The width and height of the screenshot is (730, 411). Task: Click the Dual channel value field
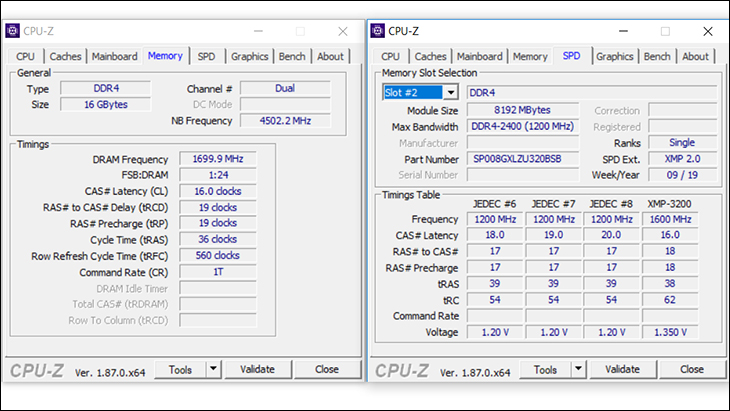pyautogui.click(x=285, y=88)
